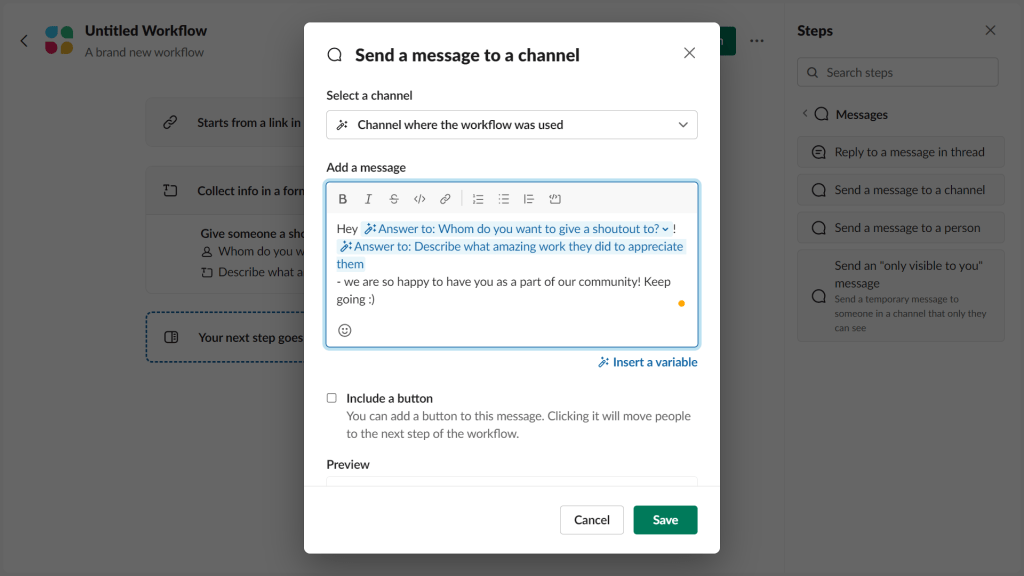
Task: Create a bulleted list in the message
Action: pos(503,199)
